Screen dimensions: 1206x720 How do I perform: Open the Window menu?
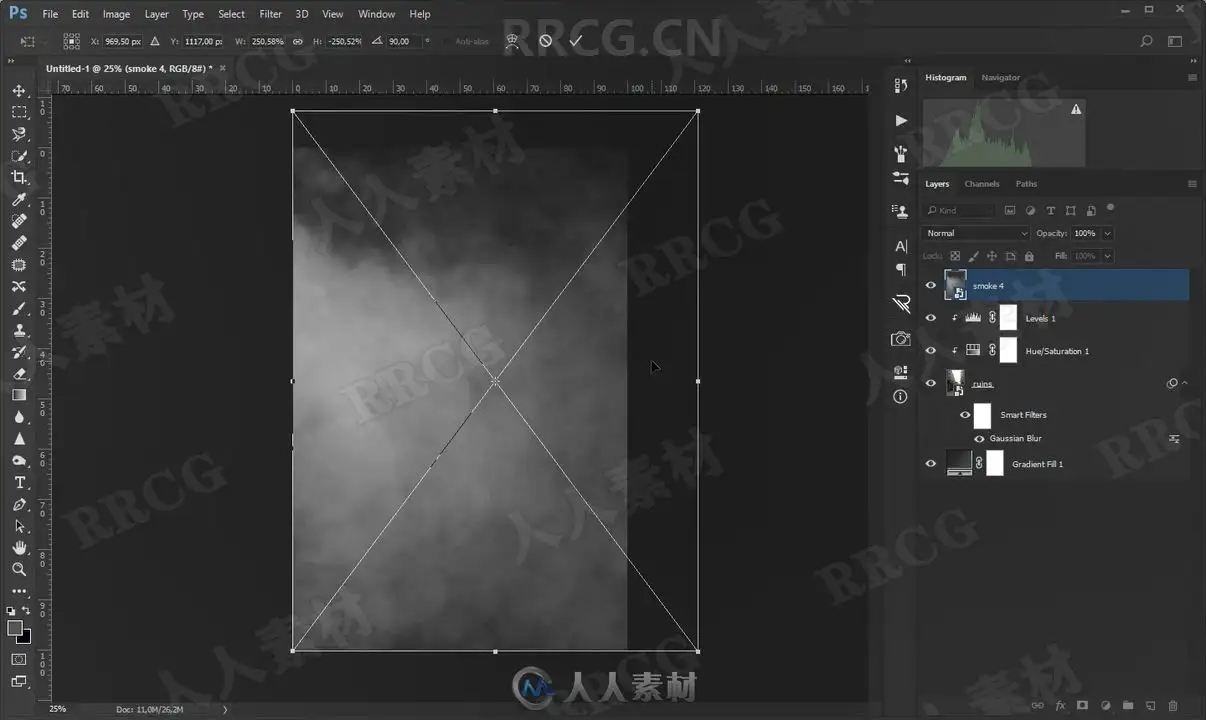coord(376,14)
